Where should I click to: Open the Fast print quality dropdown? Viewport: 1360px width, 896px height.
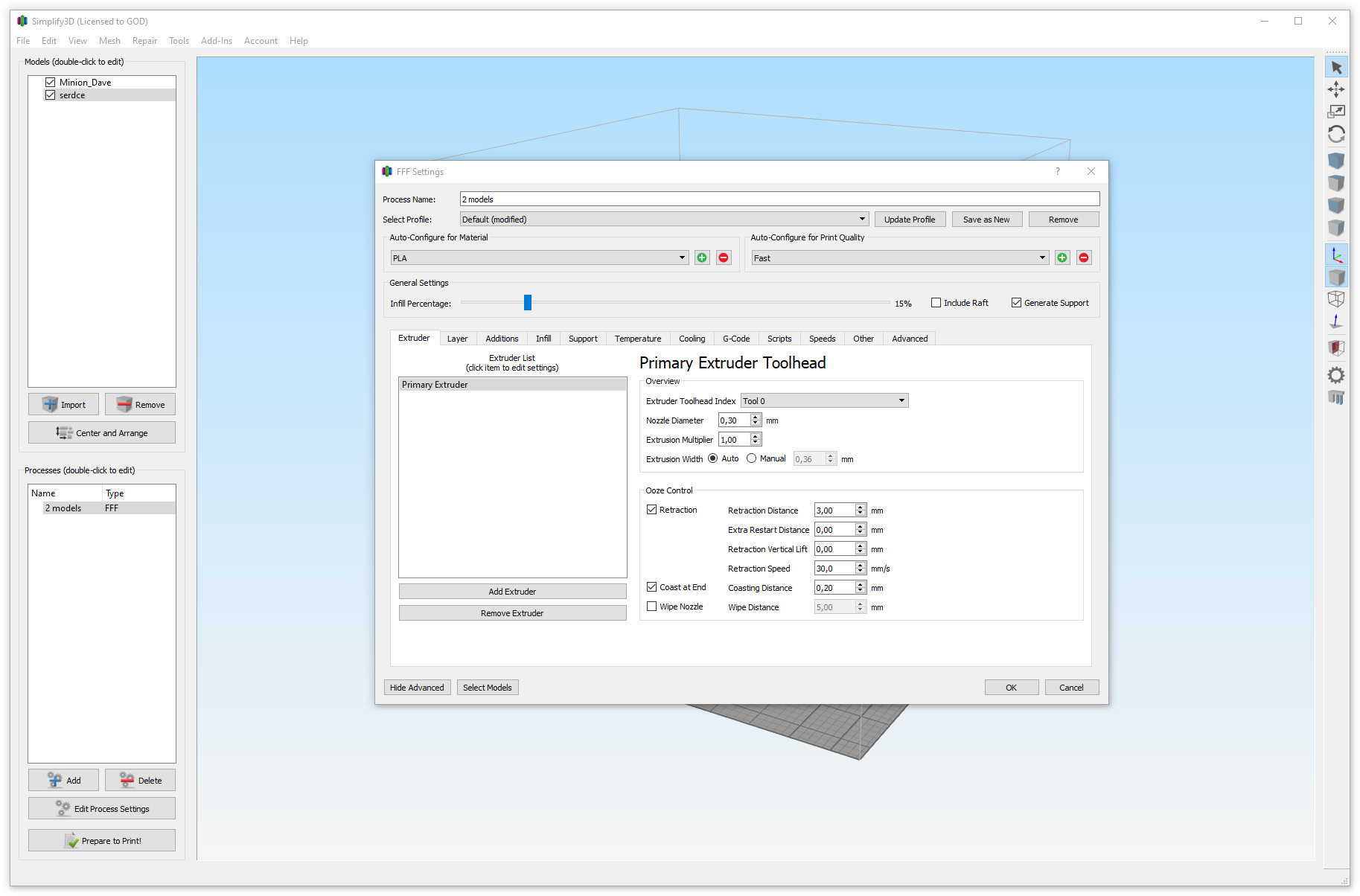pos(900,258)
